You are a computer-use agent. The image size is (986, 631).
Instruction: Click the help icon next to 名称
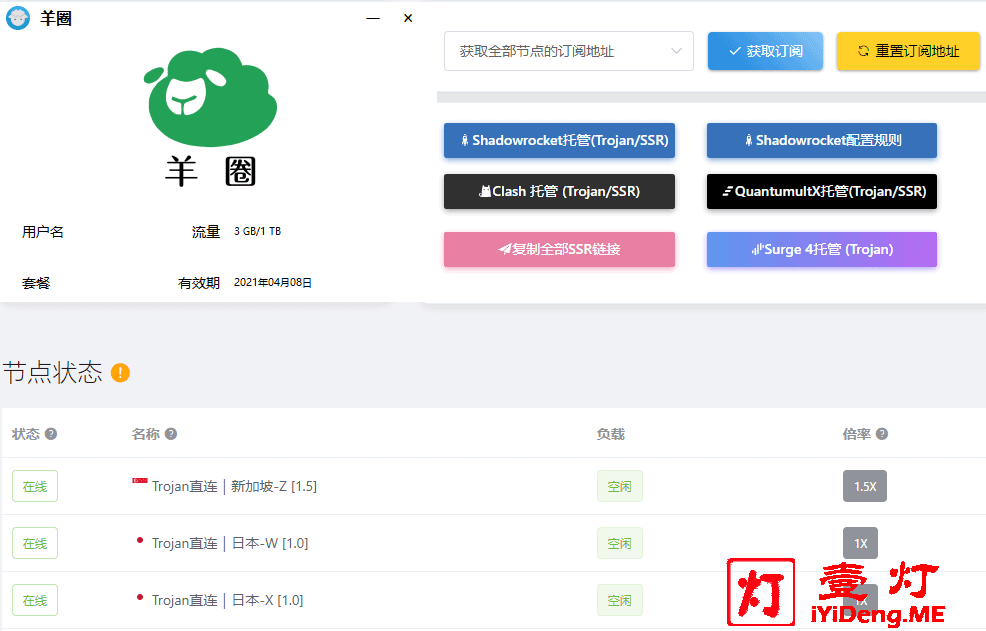[x=171, y=433]
